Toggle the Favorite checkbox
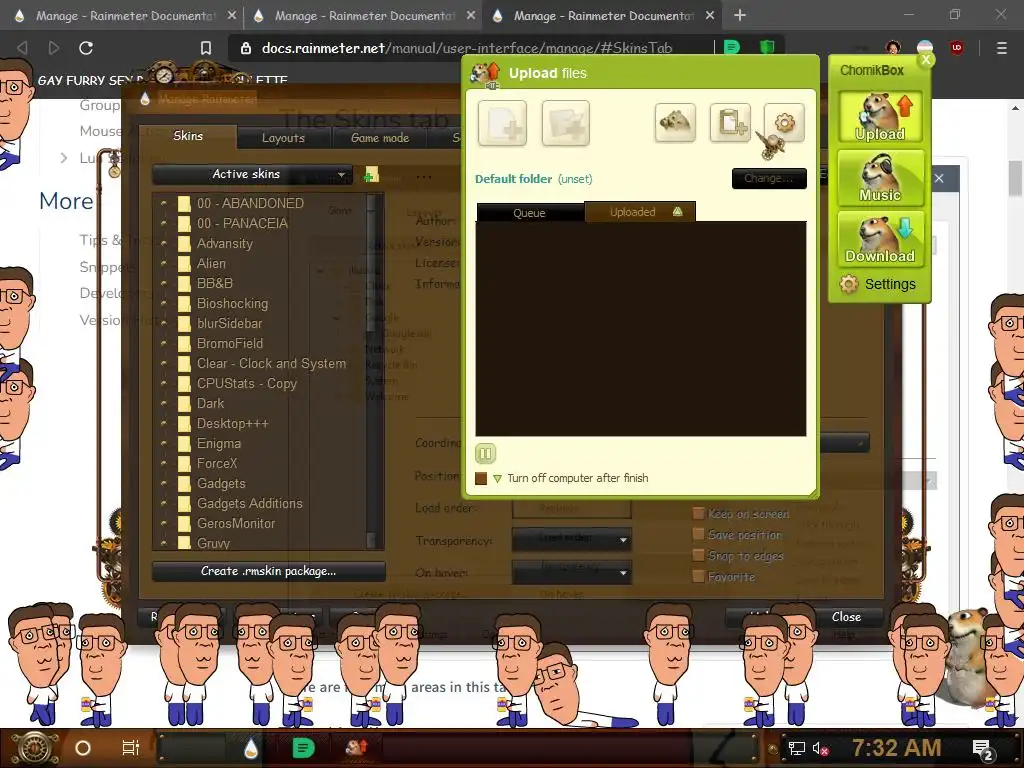Viewport: 1024px width, 768px height. [x=698, y=576]
